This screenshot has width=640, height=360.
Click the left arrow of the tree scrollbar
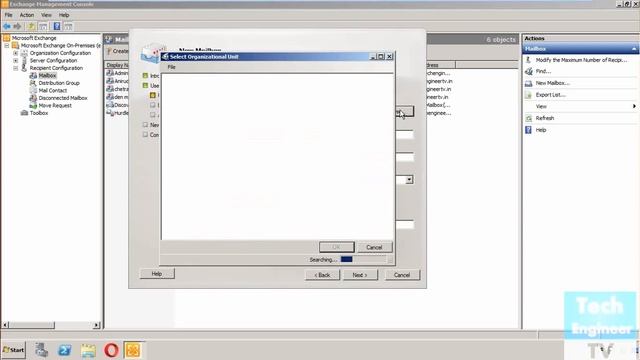click(x=5, y=325)
